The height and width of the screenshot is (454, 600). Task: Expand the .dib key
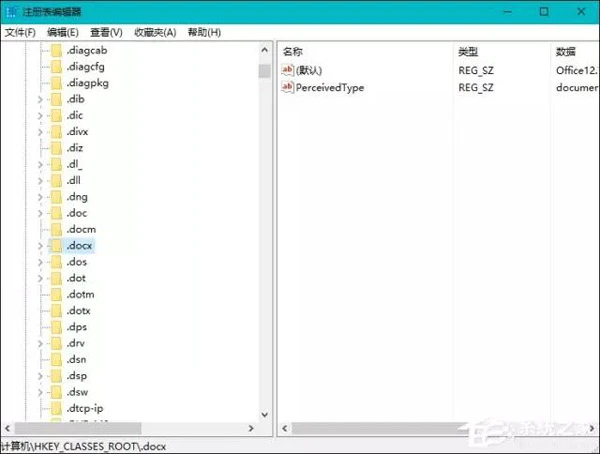coord(40,100)
